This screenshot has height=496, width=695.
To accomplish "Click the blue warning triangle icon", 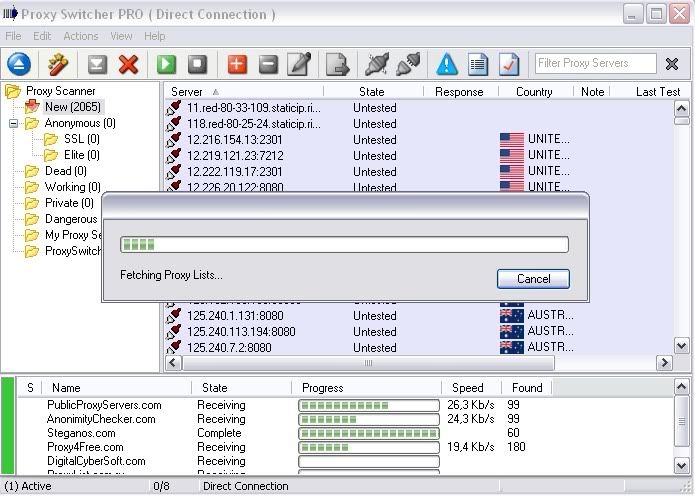I will pos(446,64).
